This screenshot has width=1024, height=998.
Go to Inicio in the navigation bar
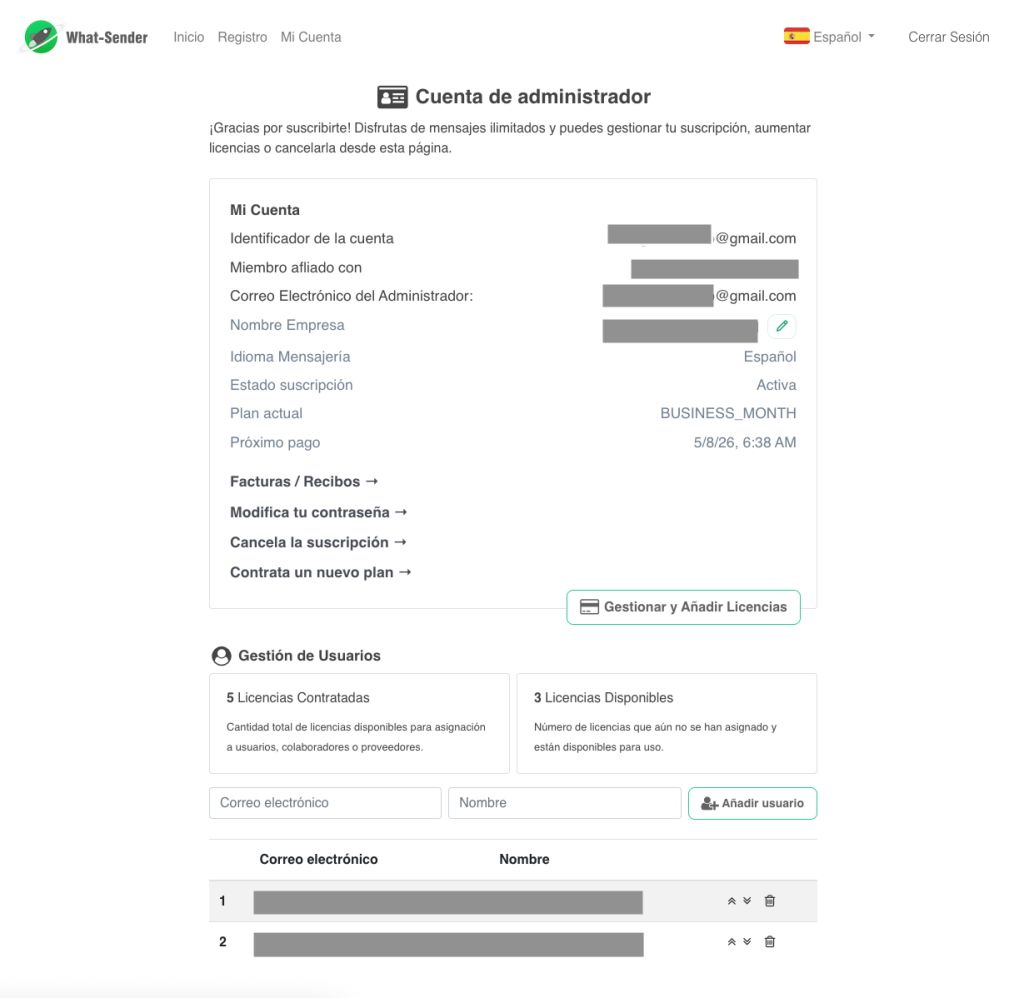(x=188, y=37)
